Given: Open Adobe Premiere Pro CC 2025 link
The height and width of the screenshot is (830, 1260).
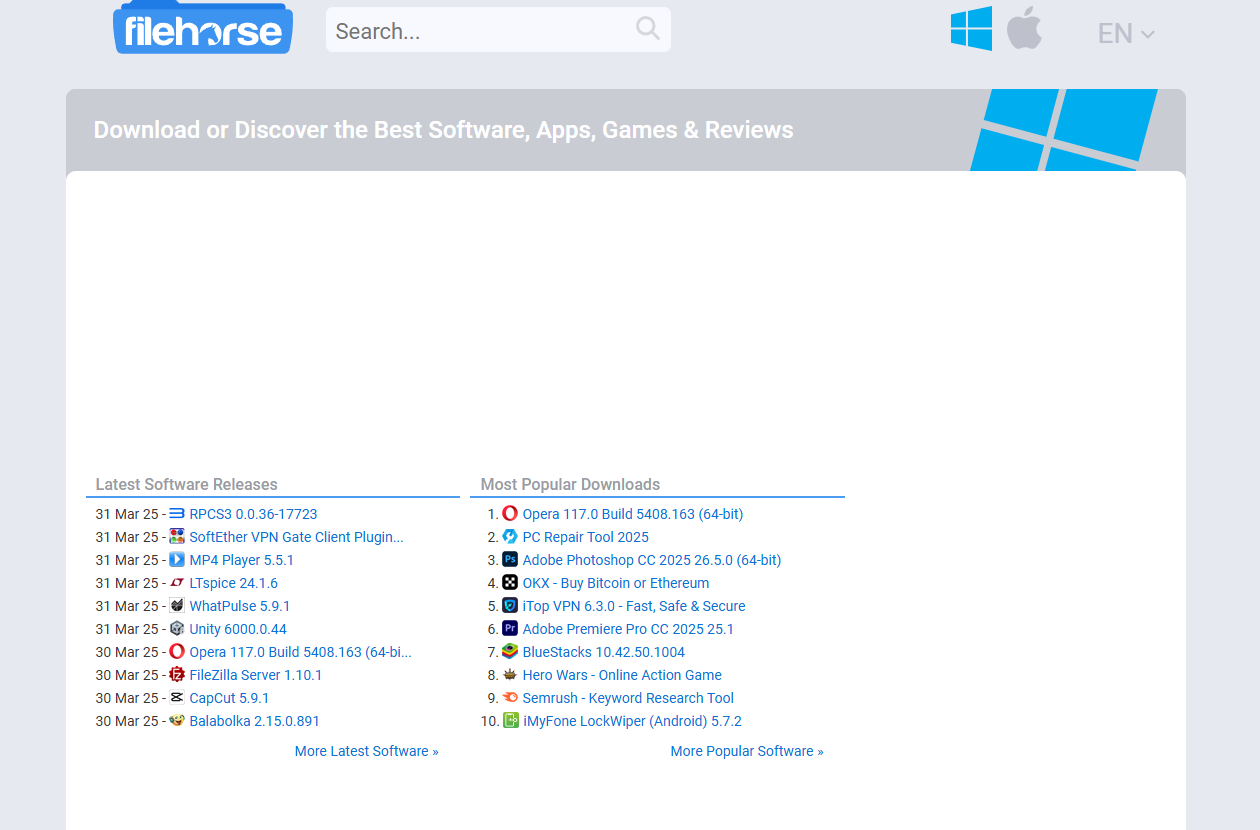Looking at the screenshot, I should tap(628, 629).
